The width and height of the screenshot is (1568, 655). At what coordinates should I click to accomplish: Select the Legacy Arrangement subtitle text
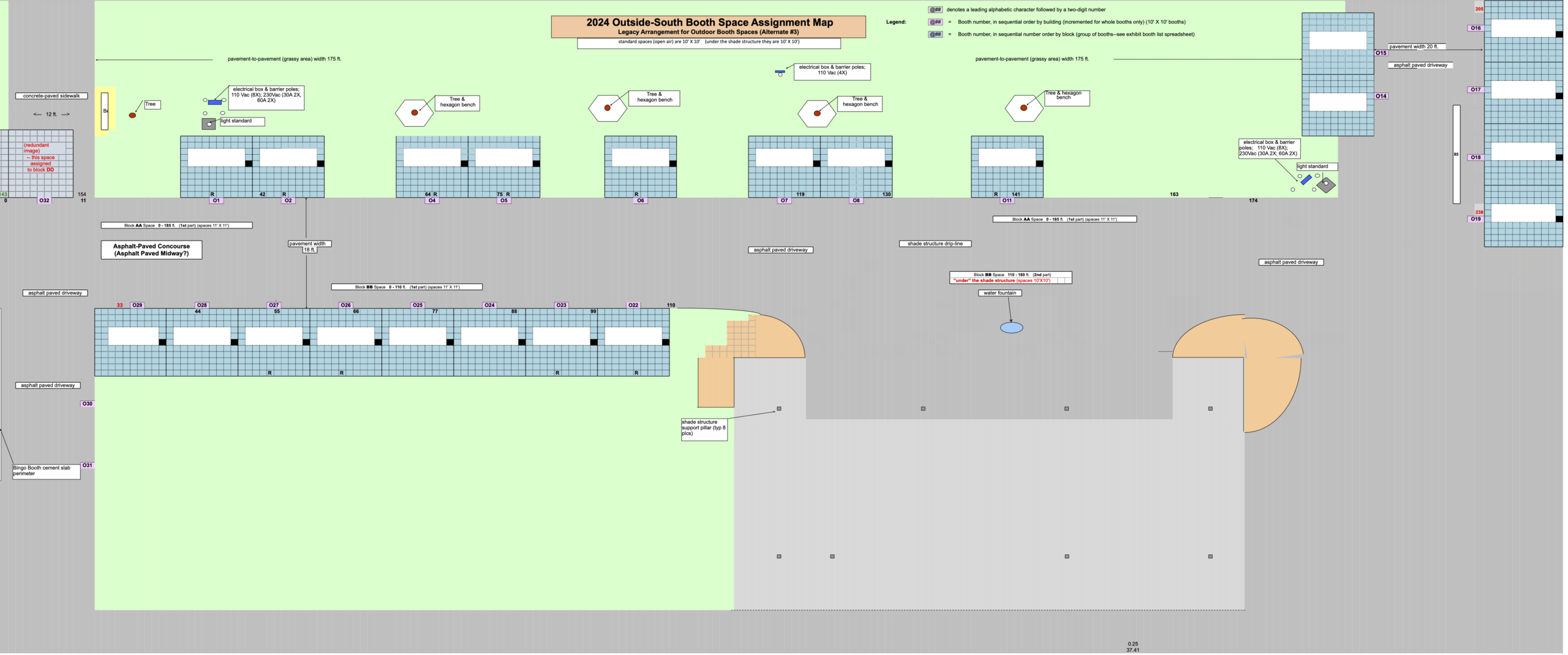point(708,32)
